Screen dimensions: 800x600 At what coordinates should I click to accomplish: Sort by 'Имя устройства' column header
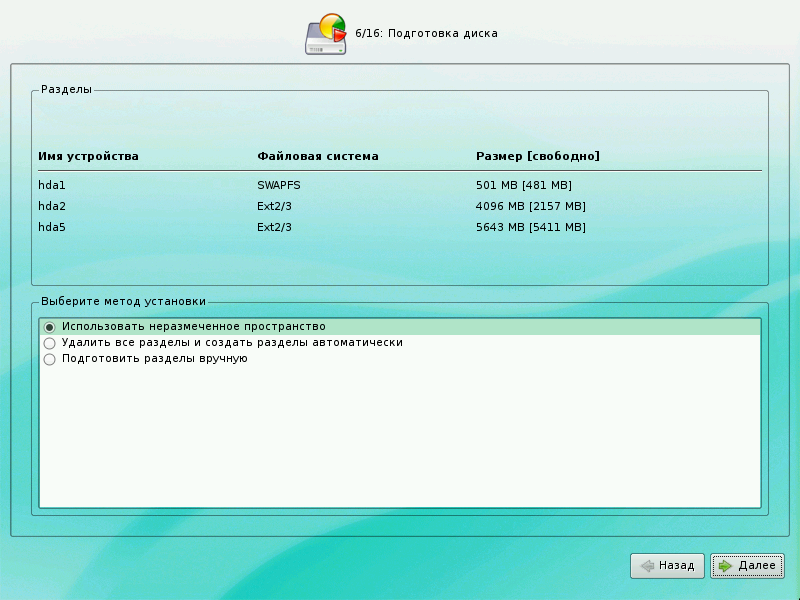tap(88, 156)
